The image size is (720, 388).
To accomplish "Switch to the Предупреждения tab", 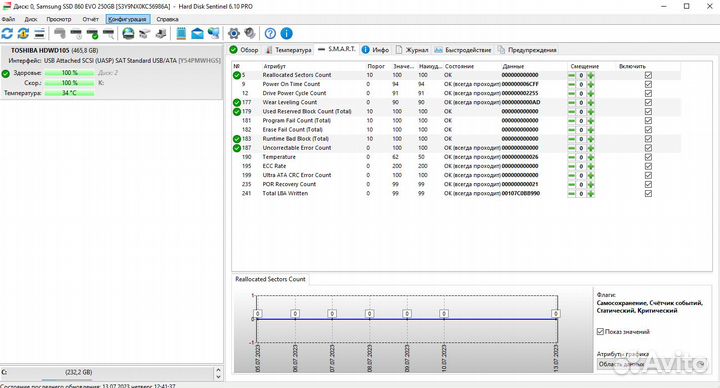I will [527, 50].
